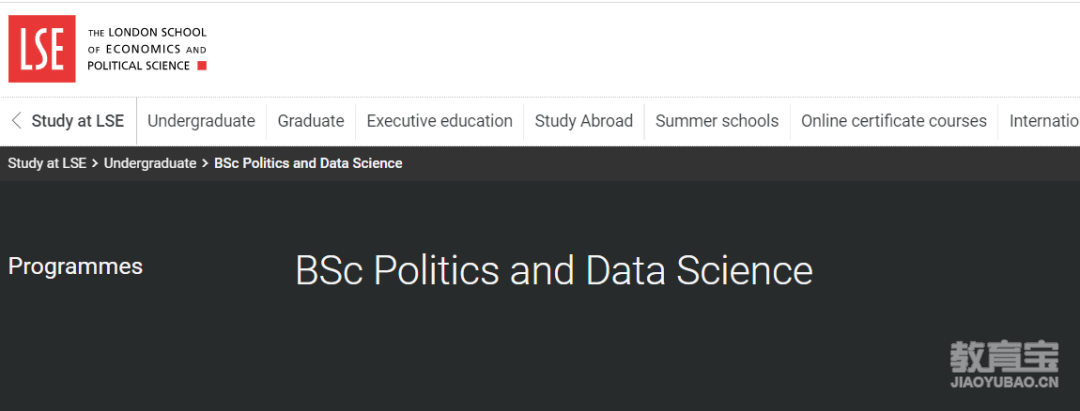Screen dimensions: 1080x411
Task: Click the red LSE logo square
Action: pos(41,49)
